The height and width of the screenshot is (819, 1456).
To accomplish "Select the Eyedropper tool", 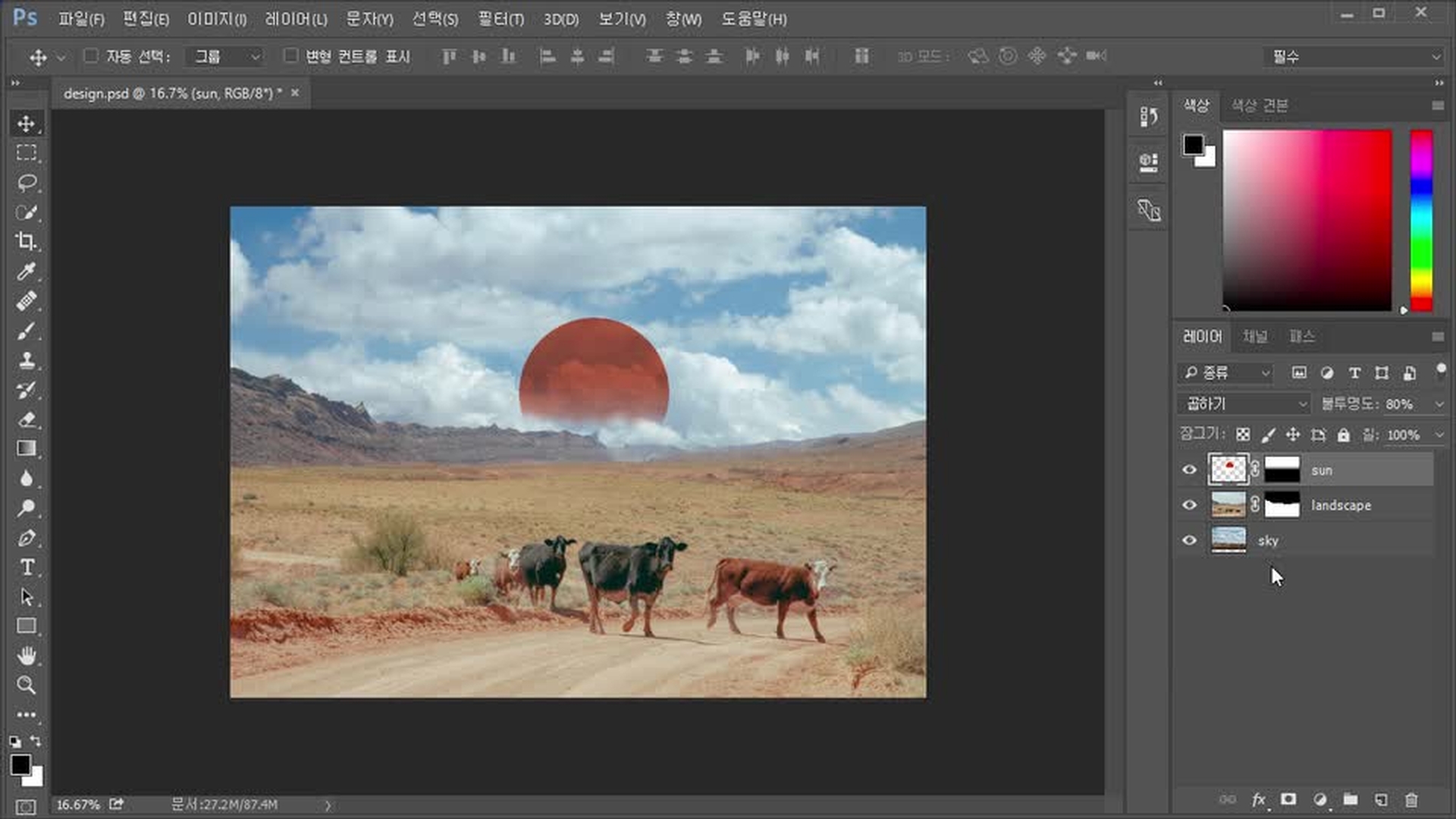I will pos(27,271).
